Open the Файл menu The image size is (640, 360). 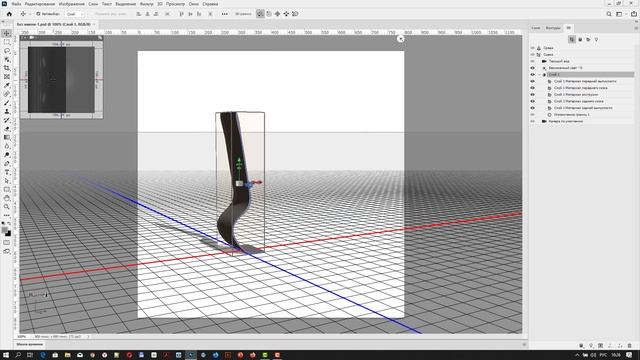(x=16, y=4)
